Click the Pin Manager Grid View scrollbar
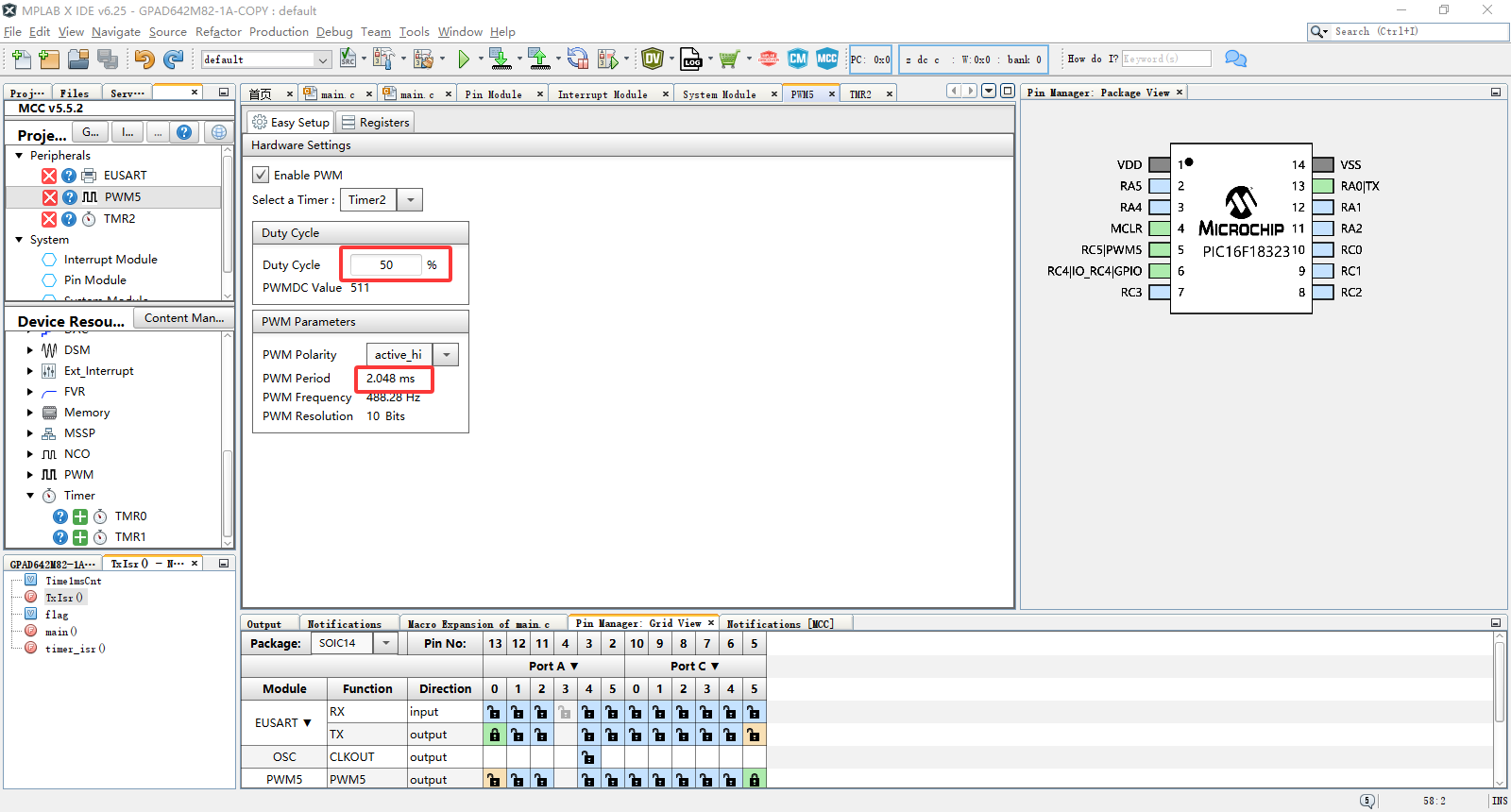This screenshot has width=1511, height=812. coord(1500,682)
